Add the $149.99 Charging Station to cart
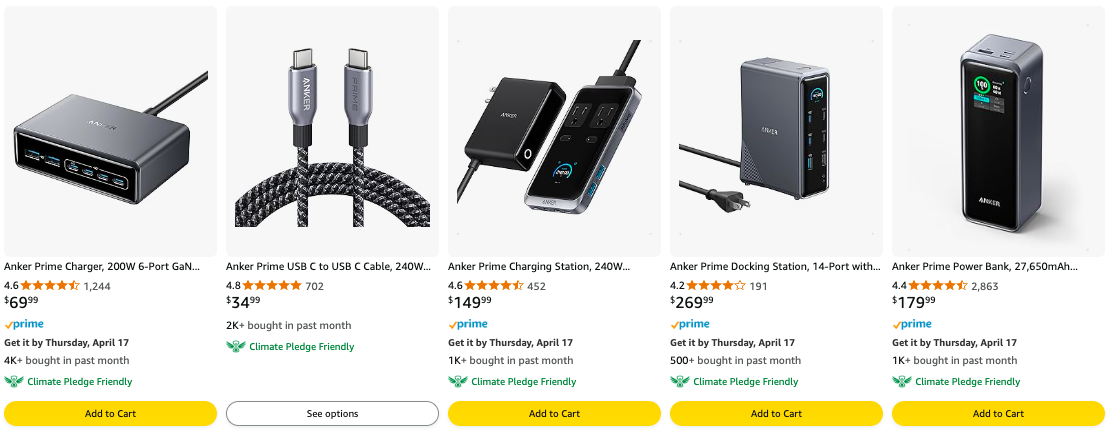 [x=554, y=413]
